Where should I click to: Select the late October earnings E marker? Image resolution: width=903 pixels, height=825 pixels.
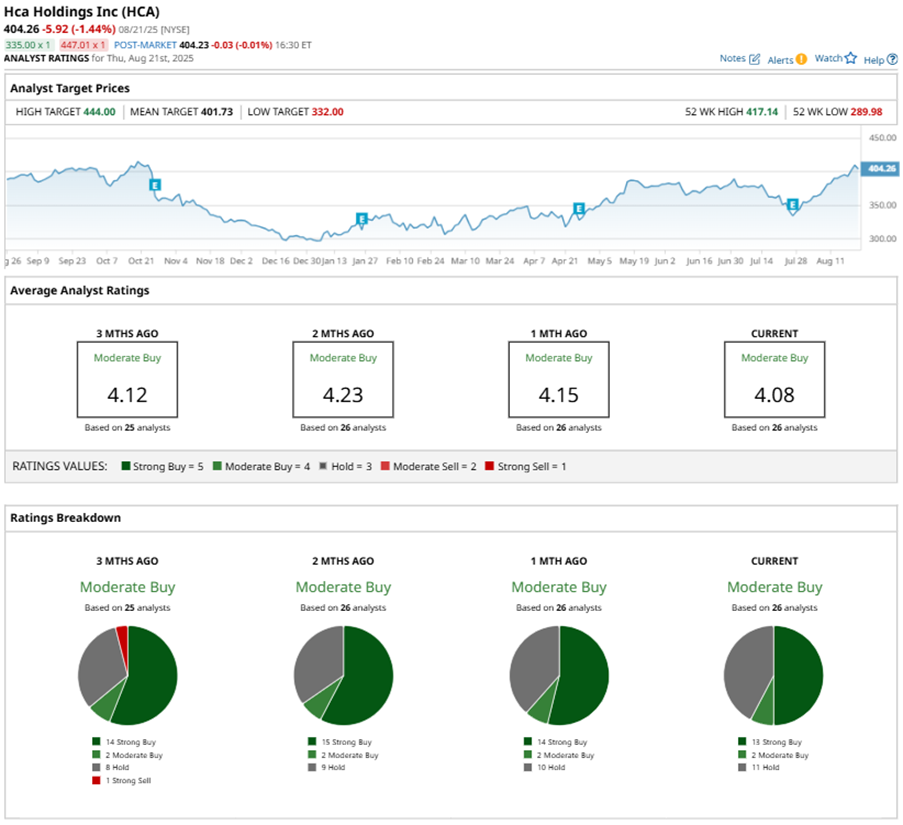154,185
